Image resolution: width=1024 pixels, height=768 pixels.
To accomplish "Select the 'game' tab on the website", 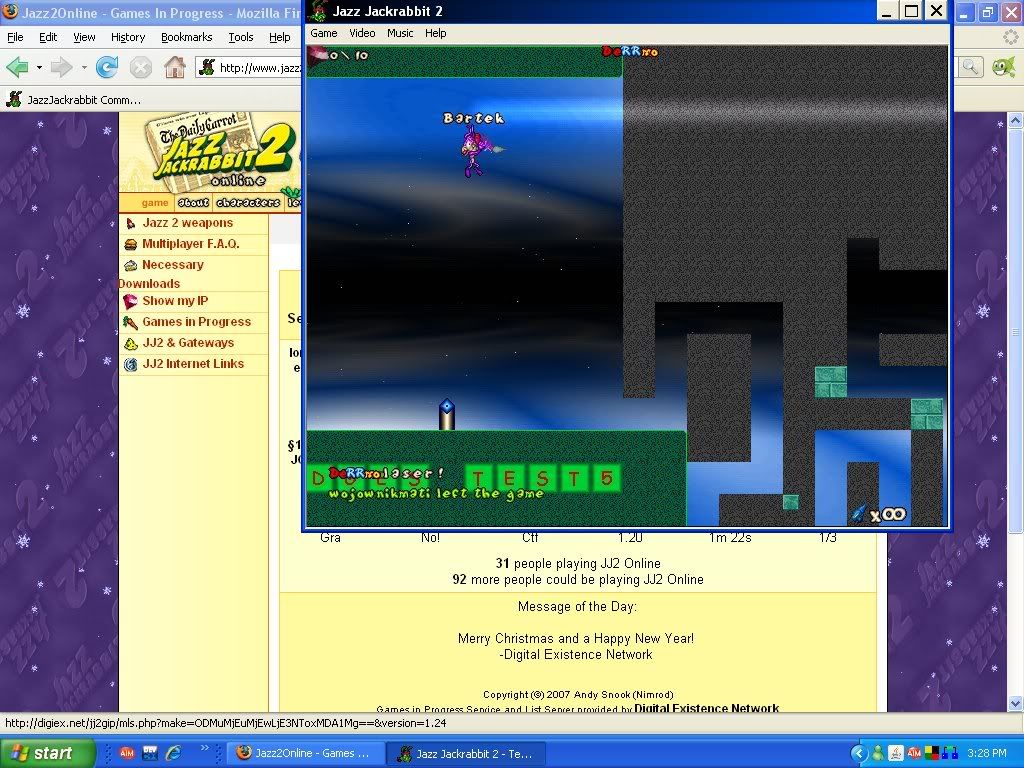I will pos(155,202).
